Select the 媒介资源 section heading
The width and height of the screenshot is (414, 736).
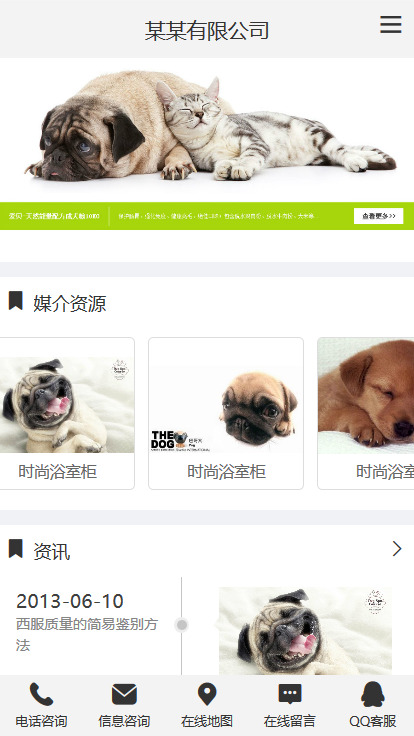coord(69,303)
